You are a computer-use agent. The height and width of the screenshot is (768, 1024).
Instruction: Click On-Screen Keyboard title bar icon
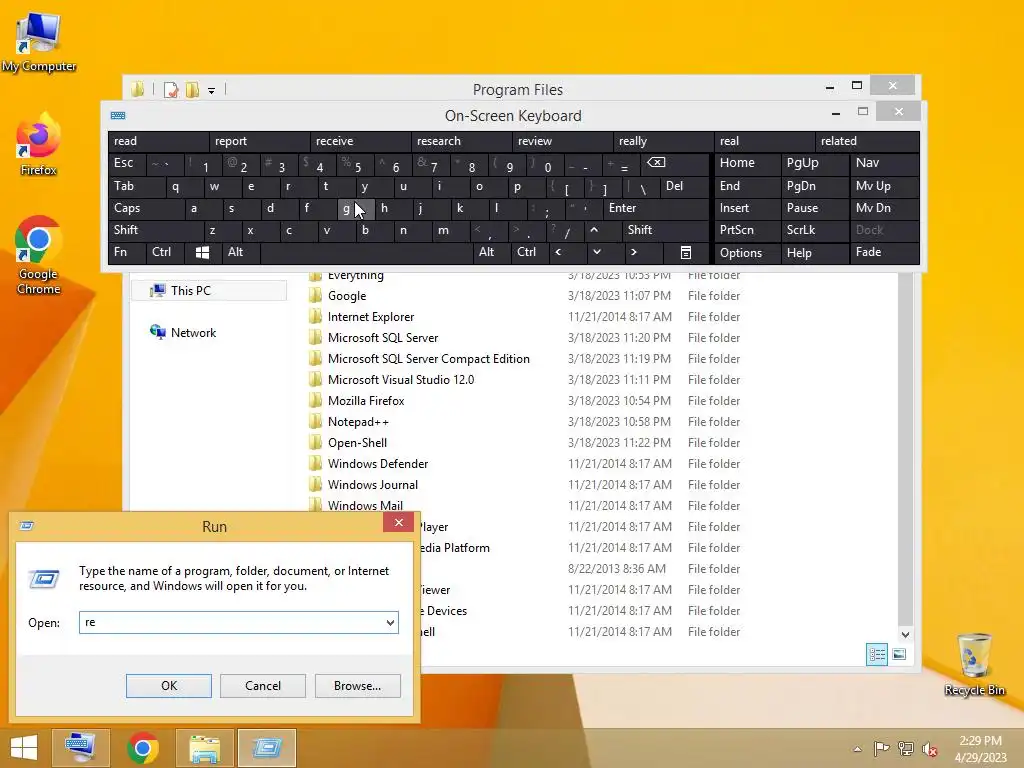click(x=118, y=116)
